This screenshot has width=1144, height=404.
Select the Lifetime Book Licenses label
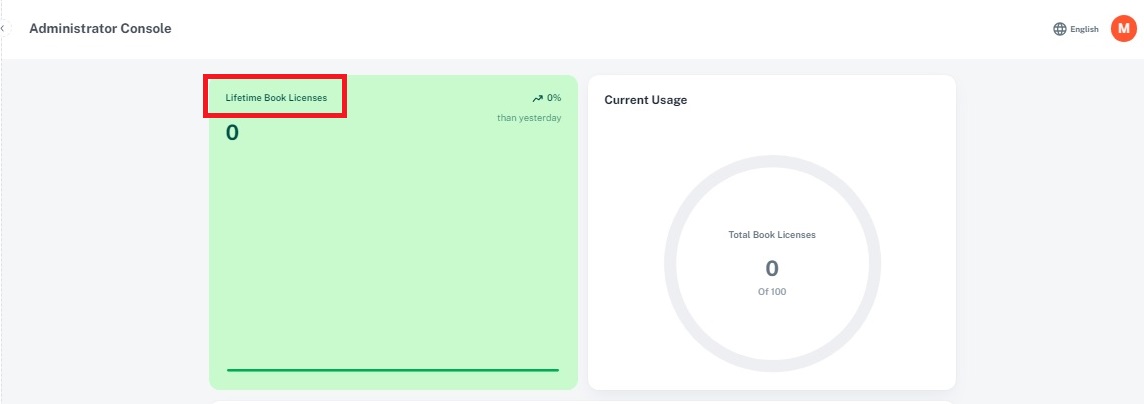pos(276,98)
